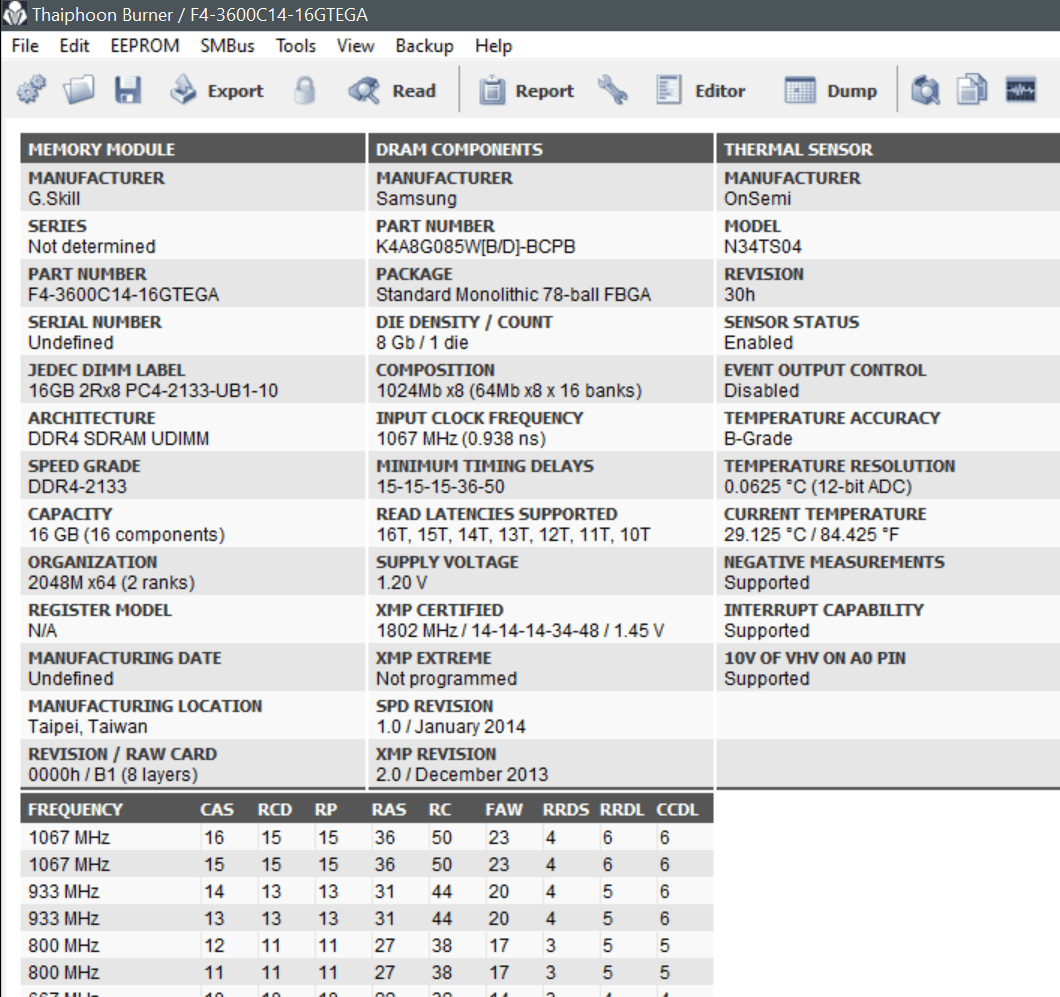Viewport: 1060px width, 997px height.
Task: Click the Dump button label
Action: (x=852, y=91)
